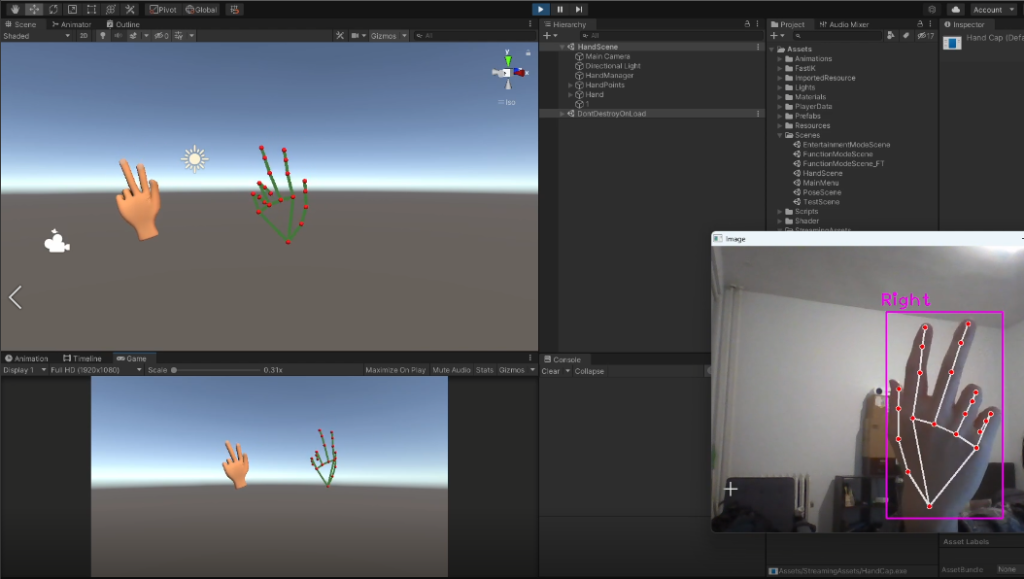
Task: Click the Clear console button
Action: click(550, 371)
